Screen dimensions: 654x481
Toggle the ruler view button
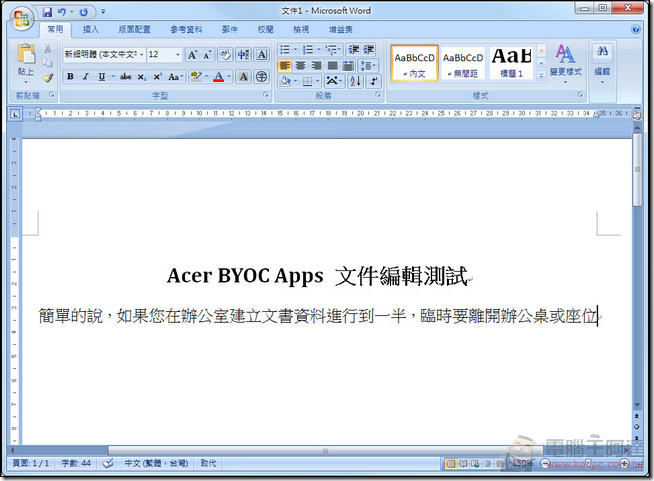tap(636, 116)
